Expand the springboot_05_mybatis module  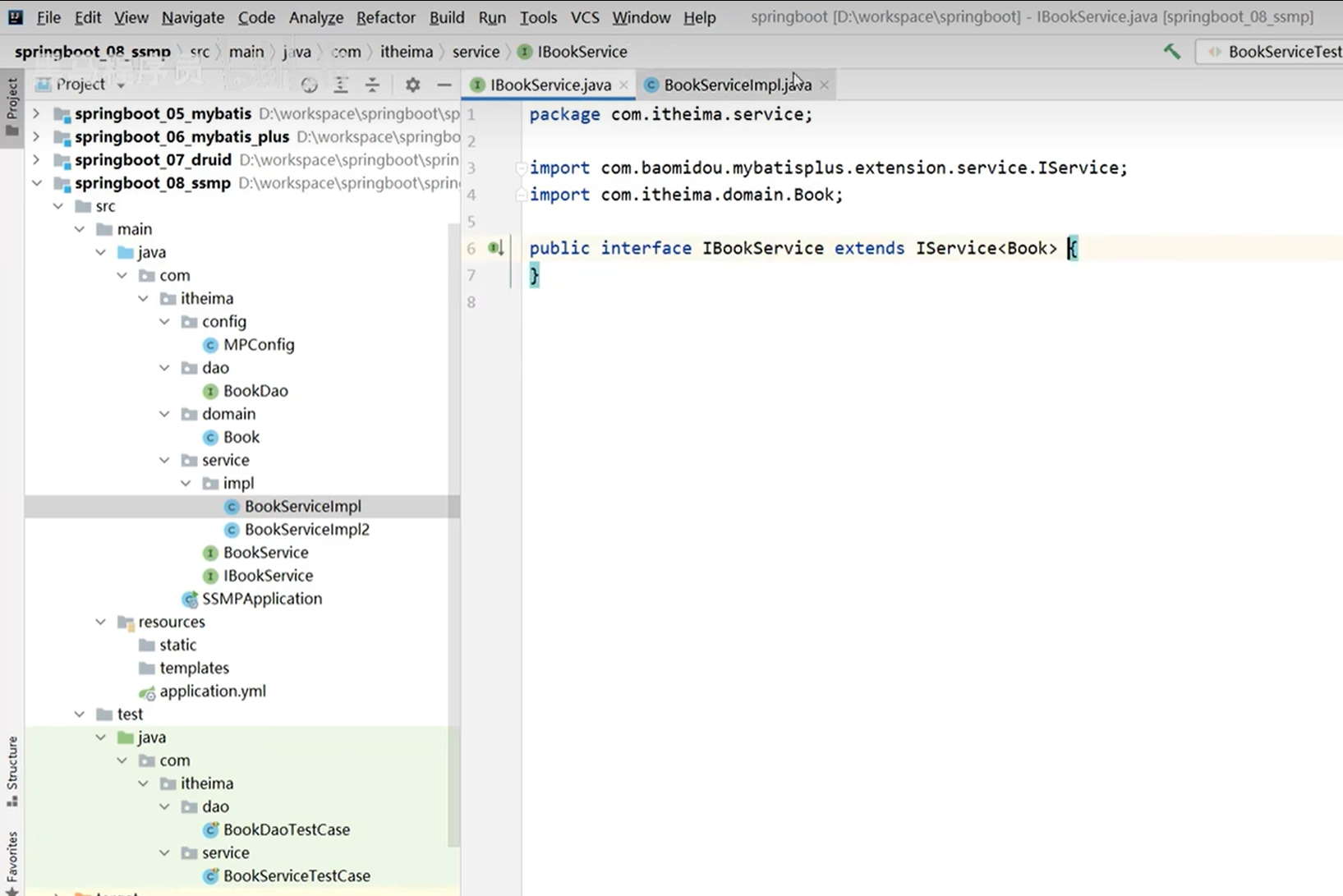[36, 113]
